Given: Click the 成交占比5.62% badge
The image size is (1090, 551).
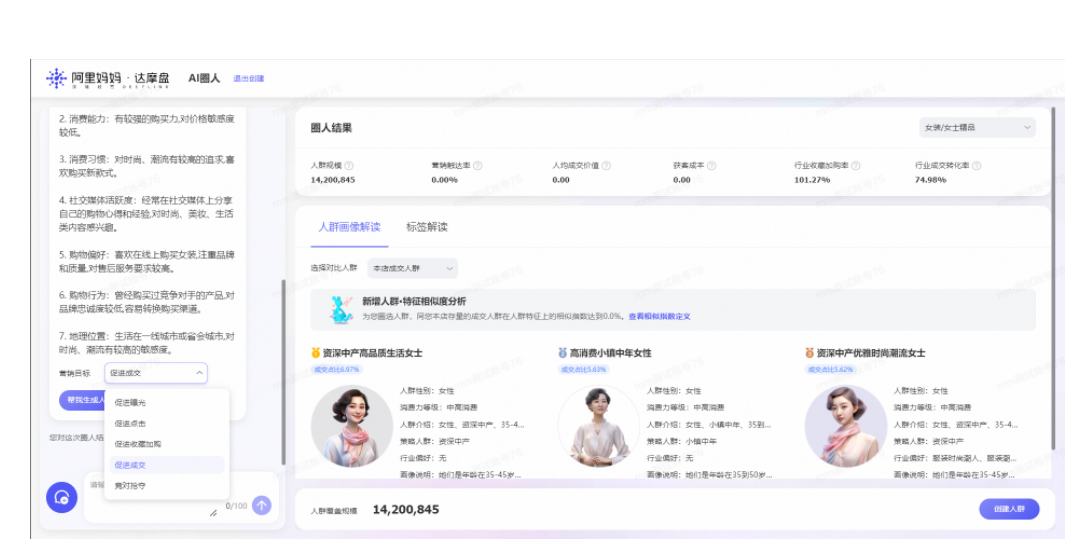Looking at the screenshot, I should [830, 370].
